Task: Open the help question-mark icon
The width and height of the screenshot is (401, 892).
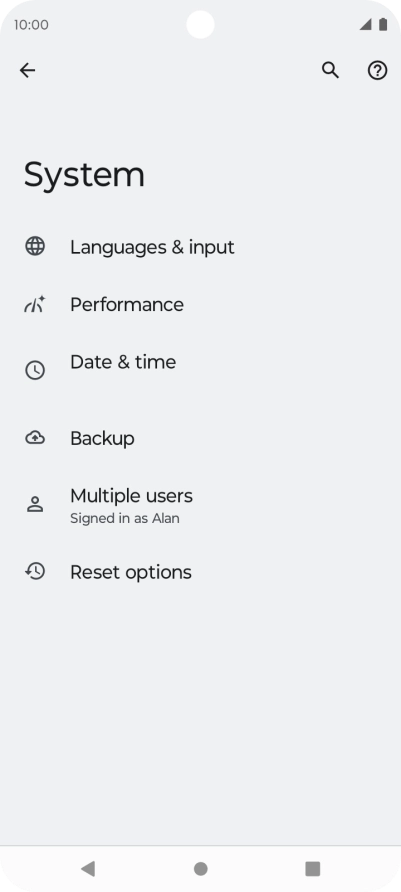Action: (377, 70)
